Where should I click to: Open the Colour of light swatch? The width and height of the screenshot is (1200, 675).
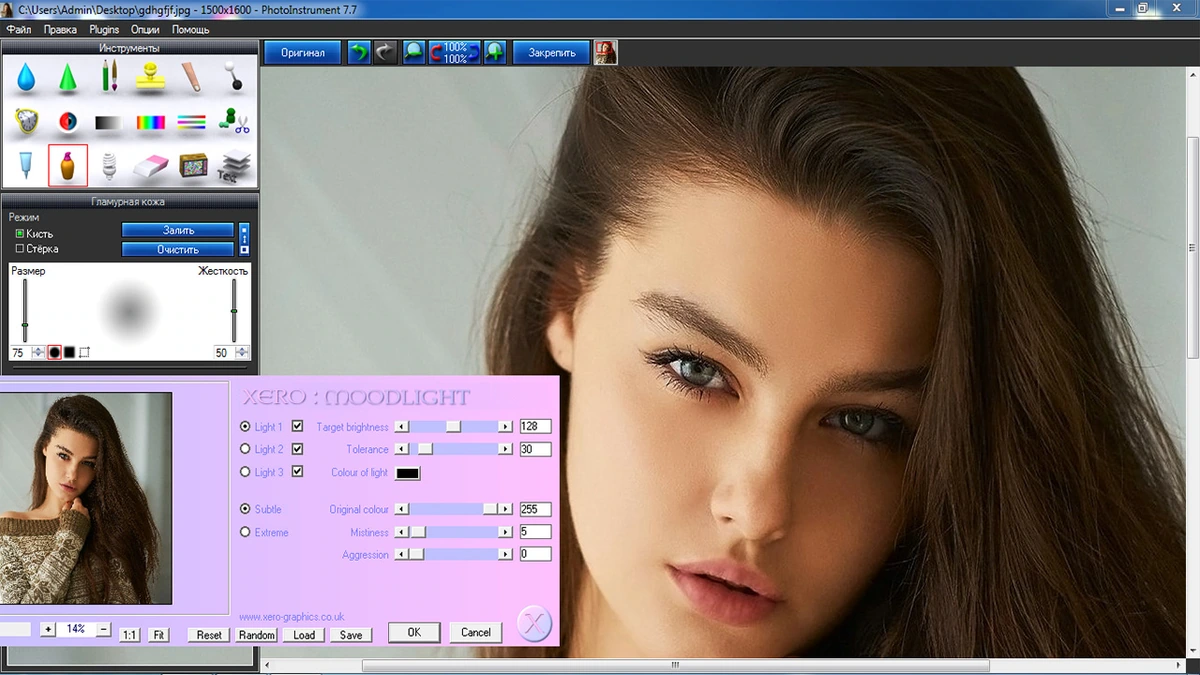pyautogui.click(x=408, y=473)
